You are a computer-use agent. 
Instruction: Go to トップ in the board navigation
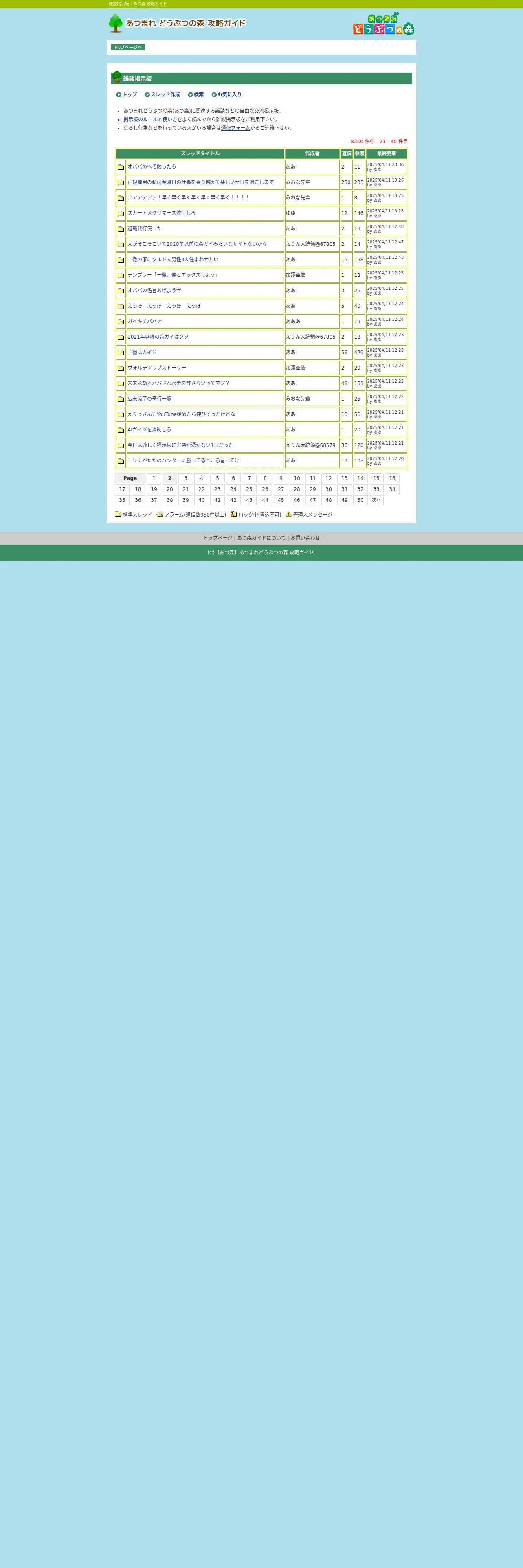[x=130, y=95]
